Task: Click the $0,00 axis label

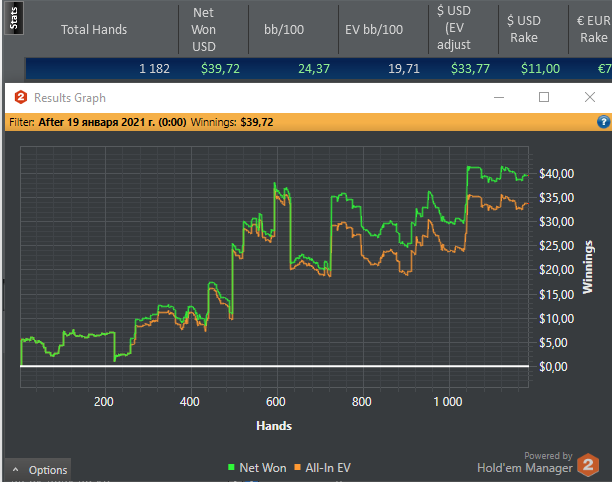Action: click(553, 366)
